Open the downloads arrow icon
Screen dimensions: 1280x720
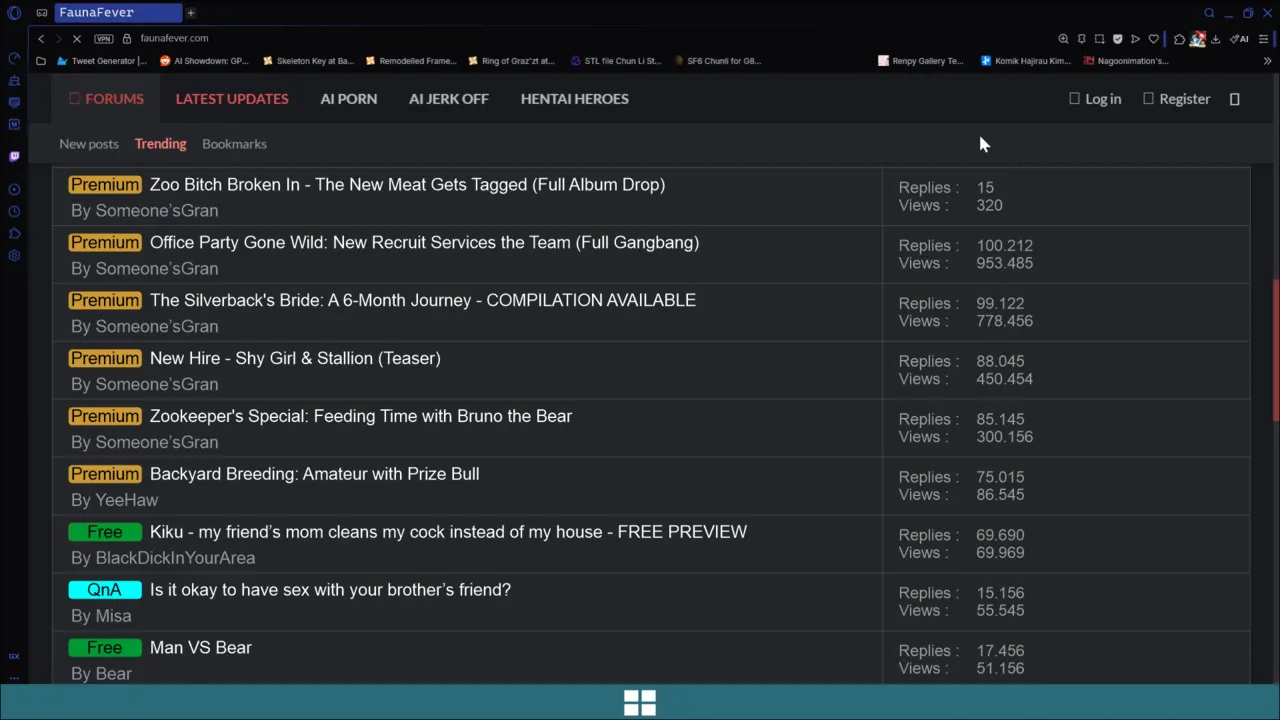click(x=1215, y=39)
